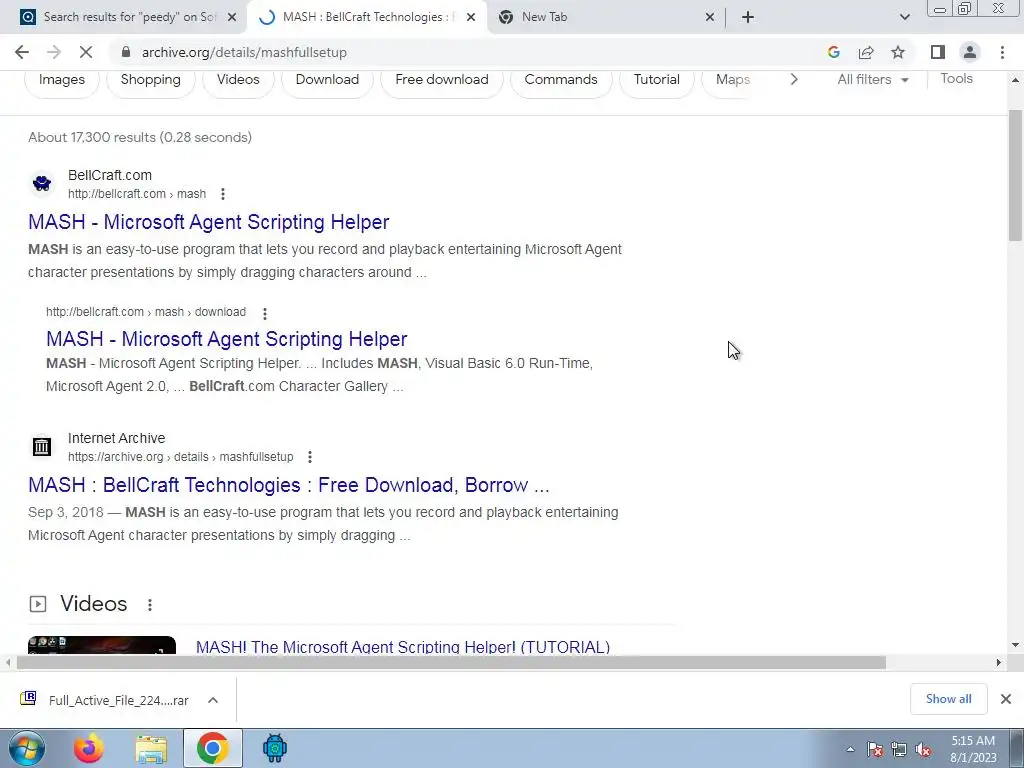Open Chrome's three-dot menu
The width and height of the screenshot is (1024, 768).
1002,52
